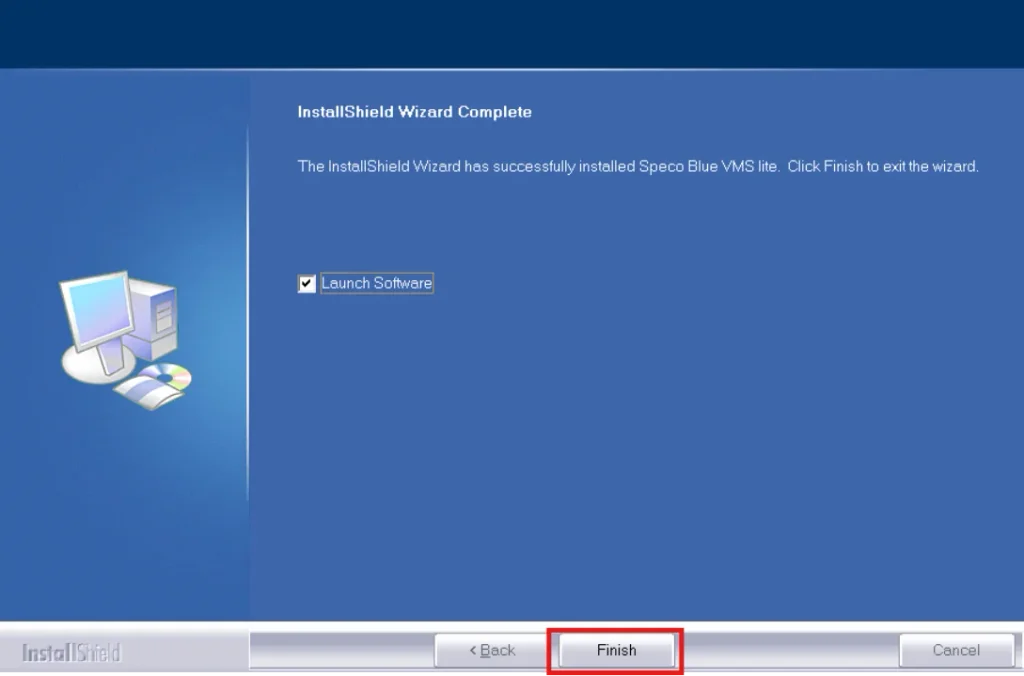Cancel the InstallShield wizard
The width and height of the screenshot is (1024, 676).
[x=956, y=651]
